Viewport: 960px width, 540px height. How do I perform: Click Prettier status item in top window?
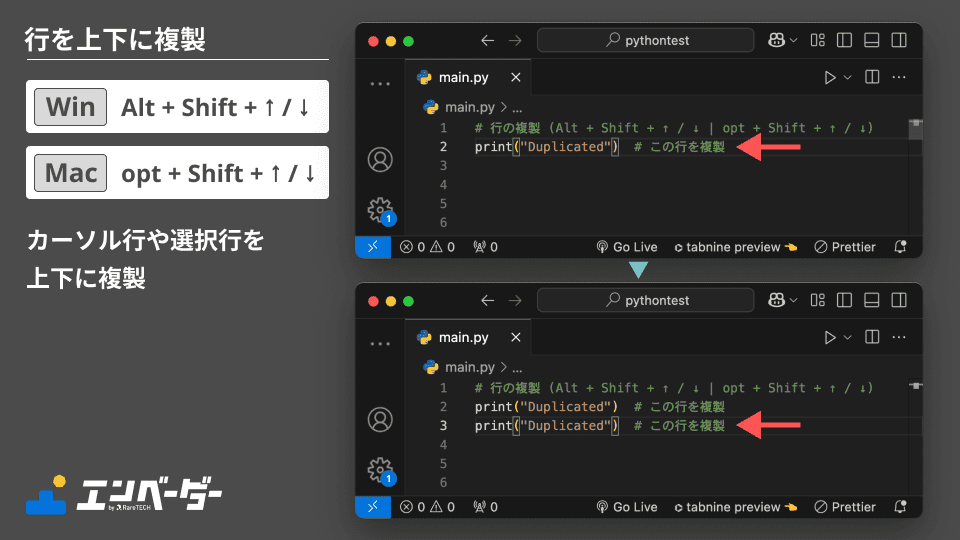(x=845, y=247)
